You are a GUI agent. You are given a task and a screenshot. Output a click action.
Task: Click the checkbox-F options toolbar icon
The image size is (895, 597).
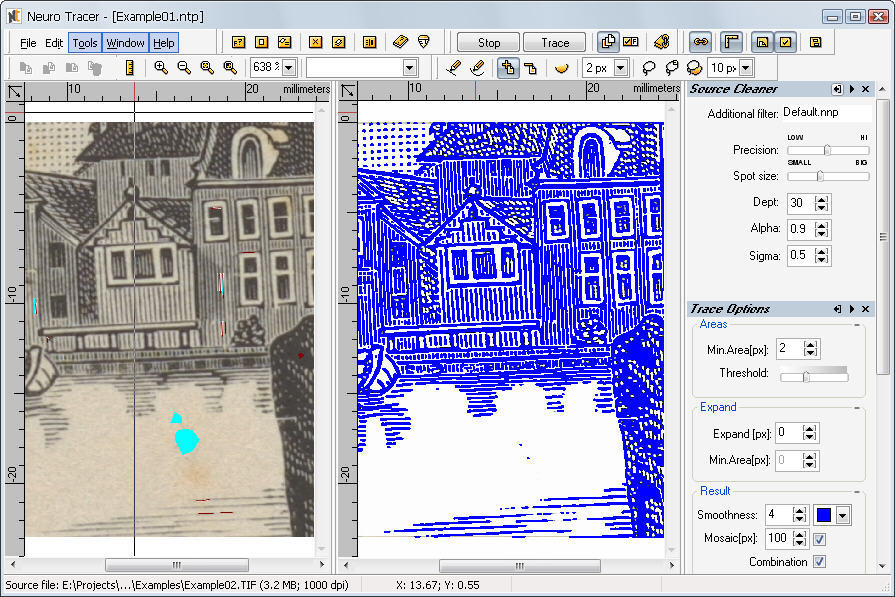pos(631,42)
